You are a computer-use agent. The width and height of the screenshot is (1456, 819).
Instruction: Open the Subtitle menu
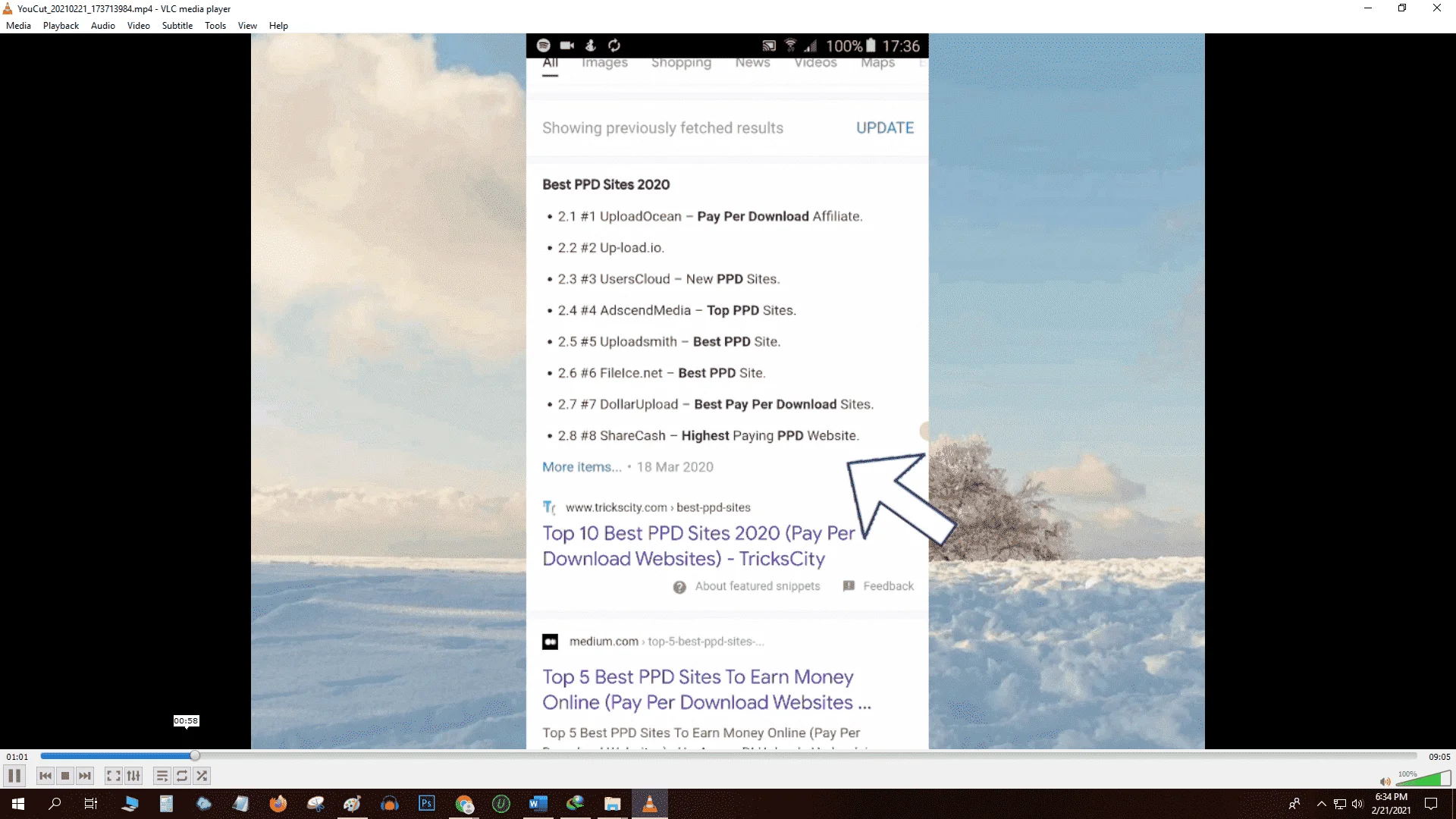click(x=177, y=26)
